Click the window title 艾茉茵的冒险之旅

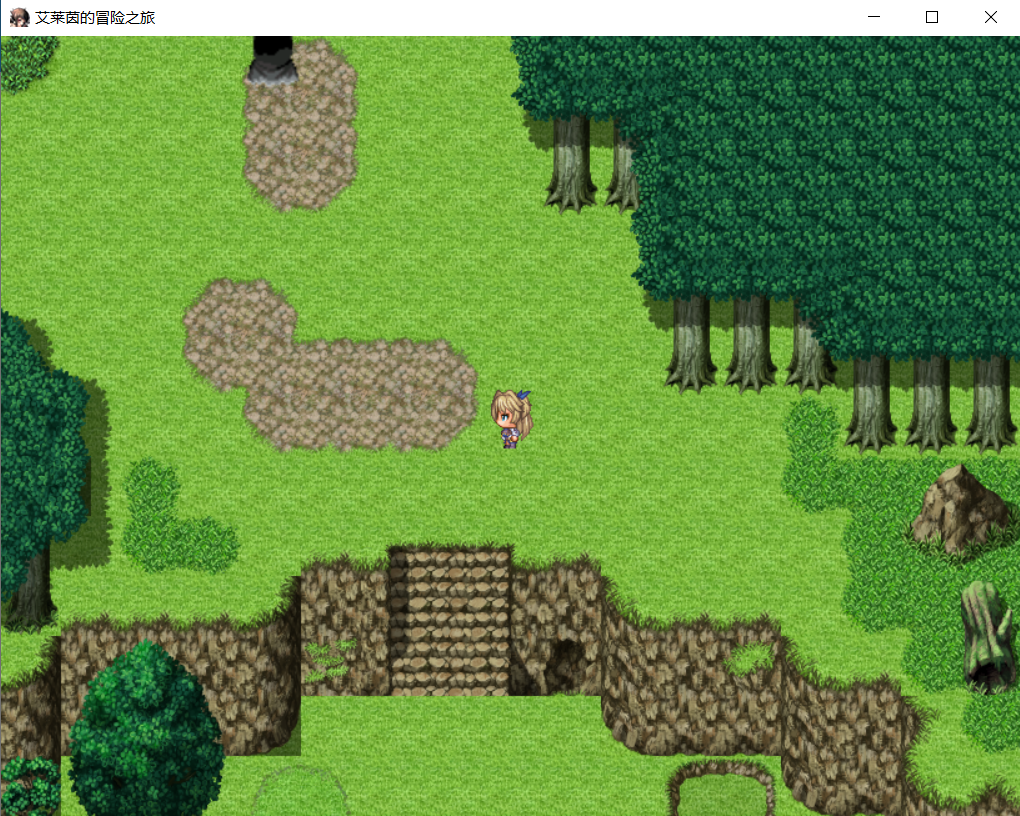95,18
